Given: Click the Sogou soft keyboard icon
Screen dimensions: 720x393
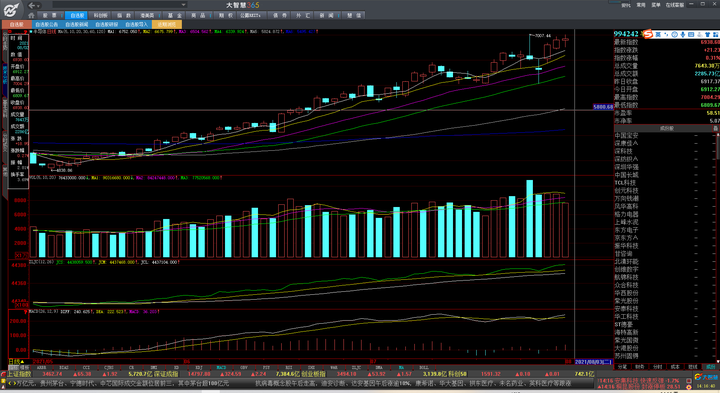Looking at the screenshot, I should pos(691,34).
